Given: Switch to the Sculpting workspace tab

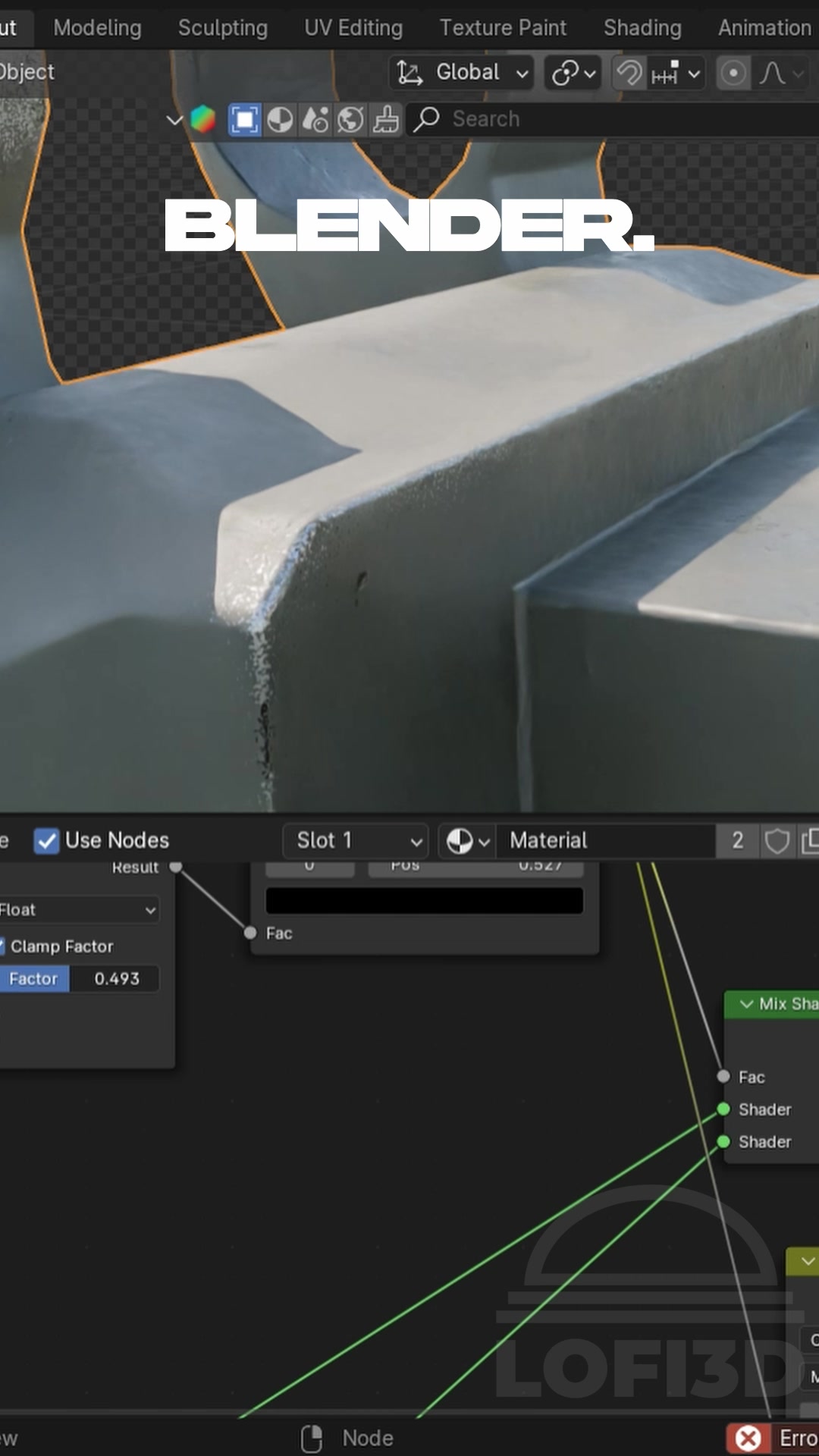Looking at the screenshot, I should pos(223,28).
